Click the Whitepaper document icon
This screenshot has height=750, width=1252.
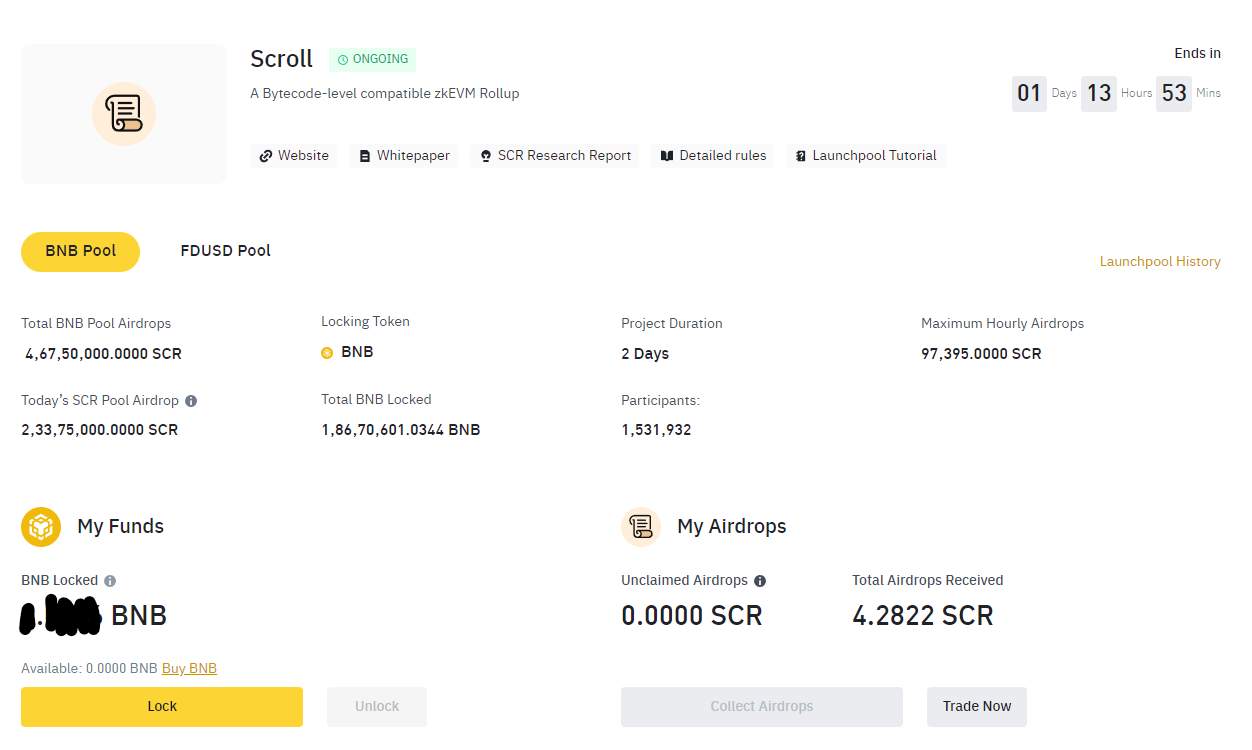pyautogui.click(x=365, y=156)
